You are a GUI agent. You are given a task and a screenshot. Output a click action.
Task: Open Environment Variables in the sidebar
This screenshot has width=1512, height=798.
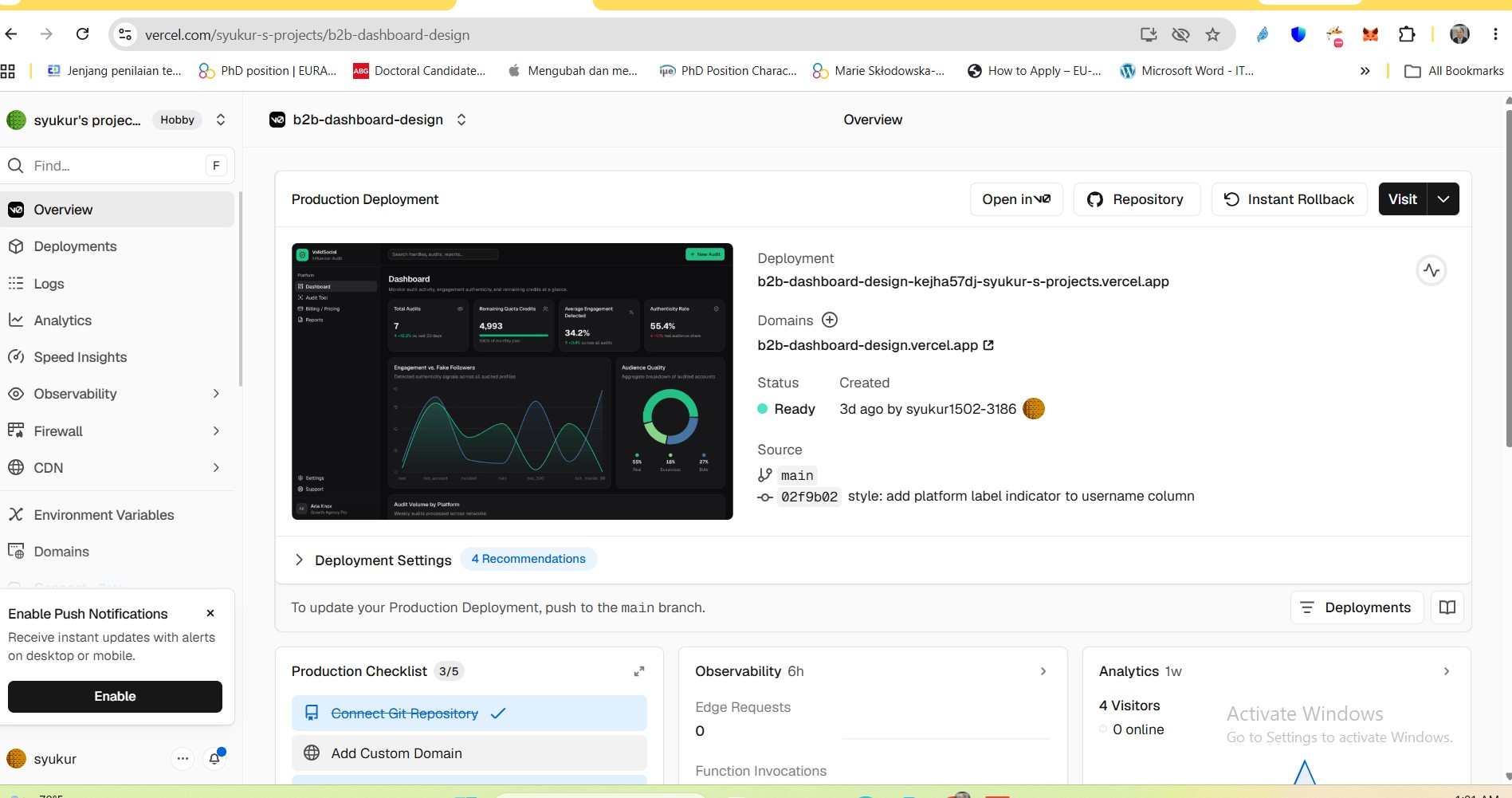click(x=118, y=515)
